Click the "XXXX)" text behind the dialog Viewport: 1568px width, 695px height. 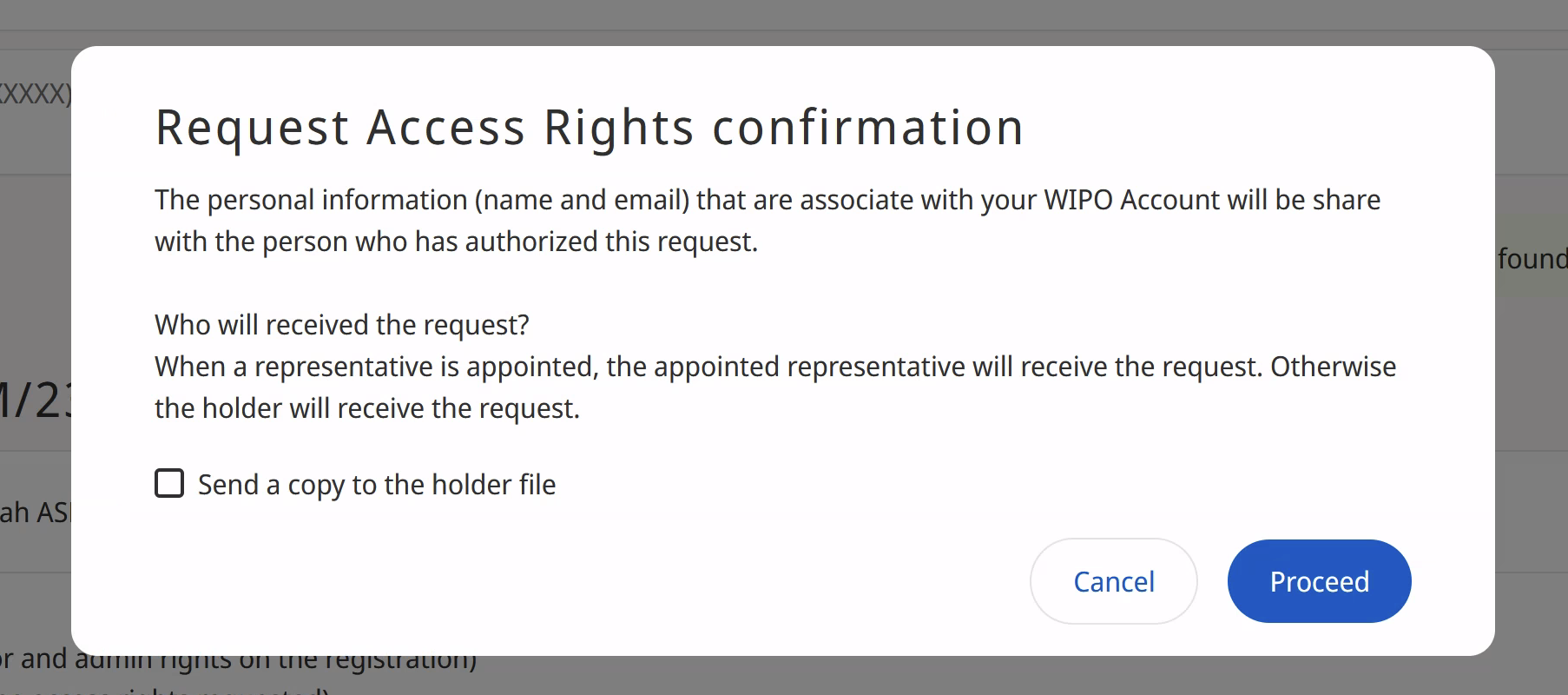click(35, 93)
